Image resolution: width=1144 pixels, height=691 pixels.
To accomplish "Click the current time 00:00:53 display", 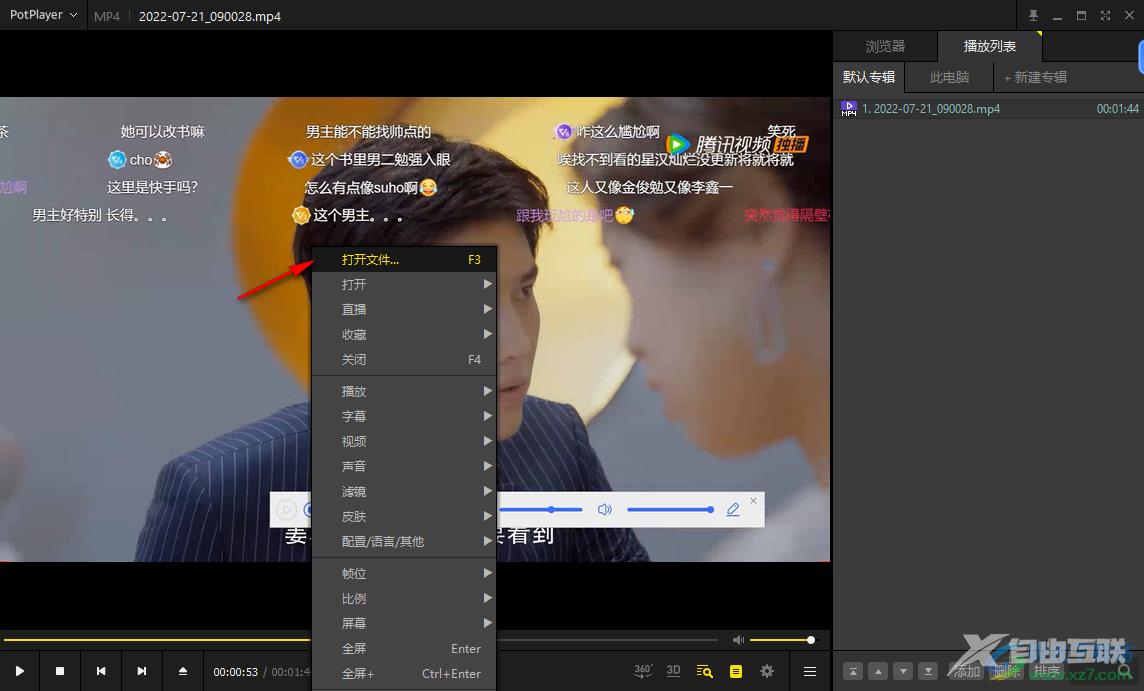I will (236, 671).
